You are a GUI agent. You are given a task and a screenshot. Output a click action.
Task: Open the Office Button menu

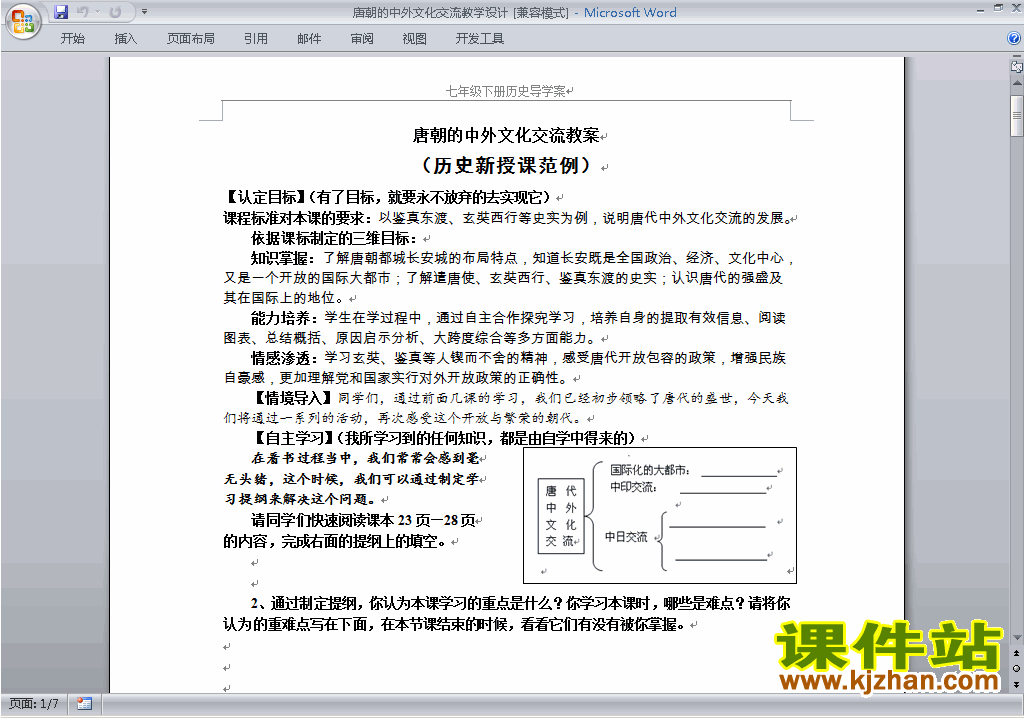click(23, 21)
